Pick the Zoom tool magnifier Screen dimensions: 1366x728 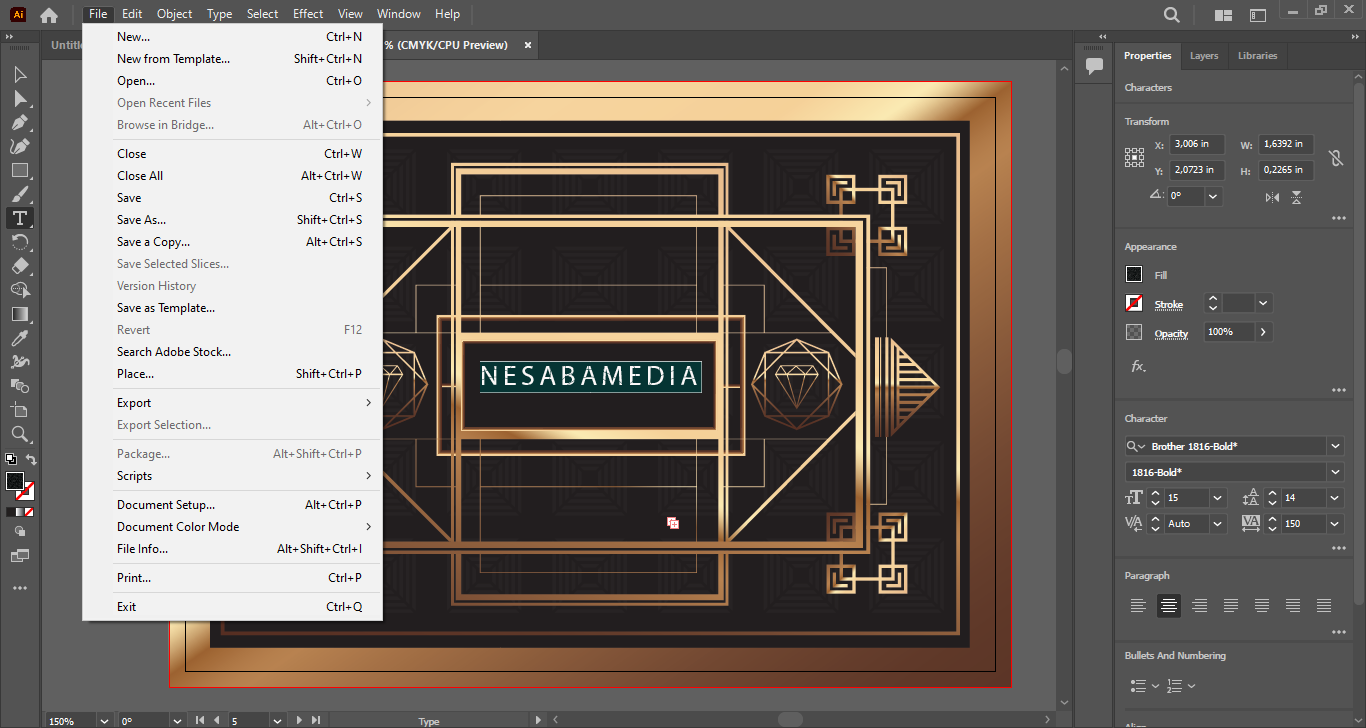[x=19, y=434]
